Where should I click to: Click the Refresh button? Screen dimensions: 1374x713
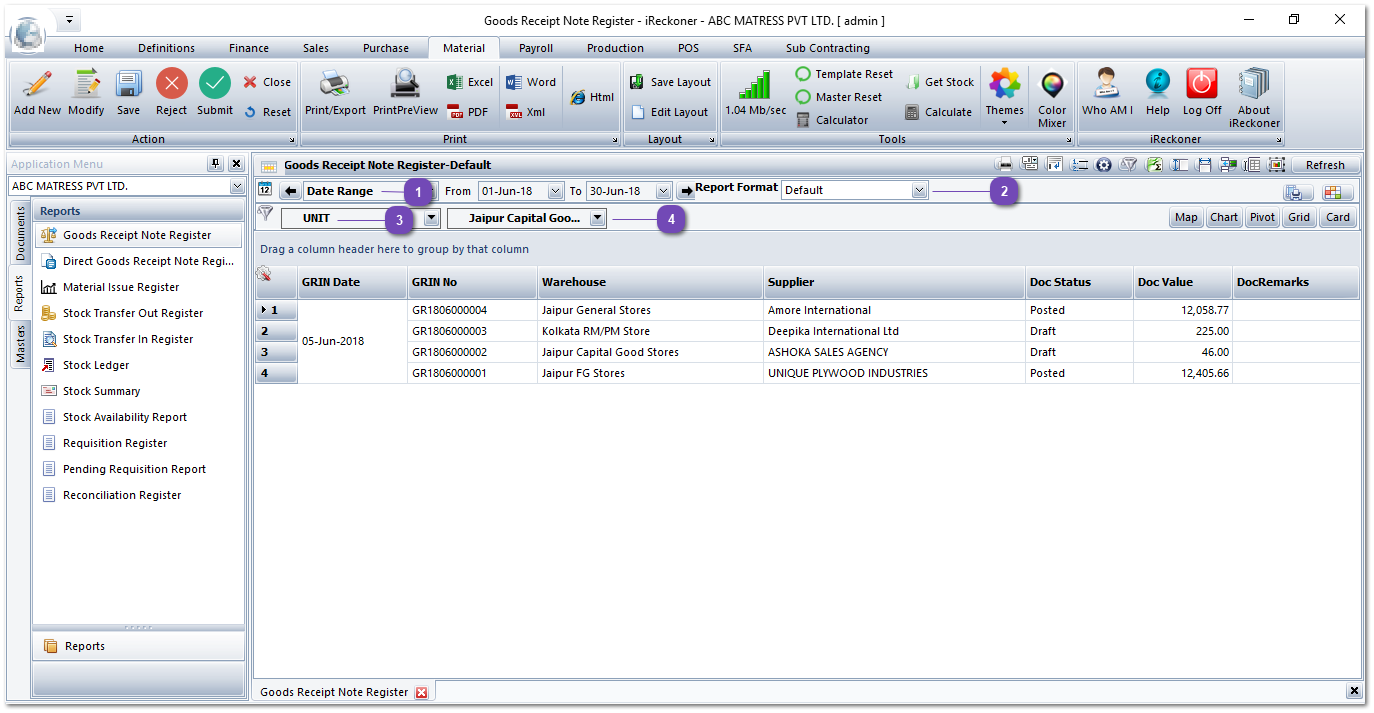click(1325, 165)
